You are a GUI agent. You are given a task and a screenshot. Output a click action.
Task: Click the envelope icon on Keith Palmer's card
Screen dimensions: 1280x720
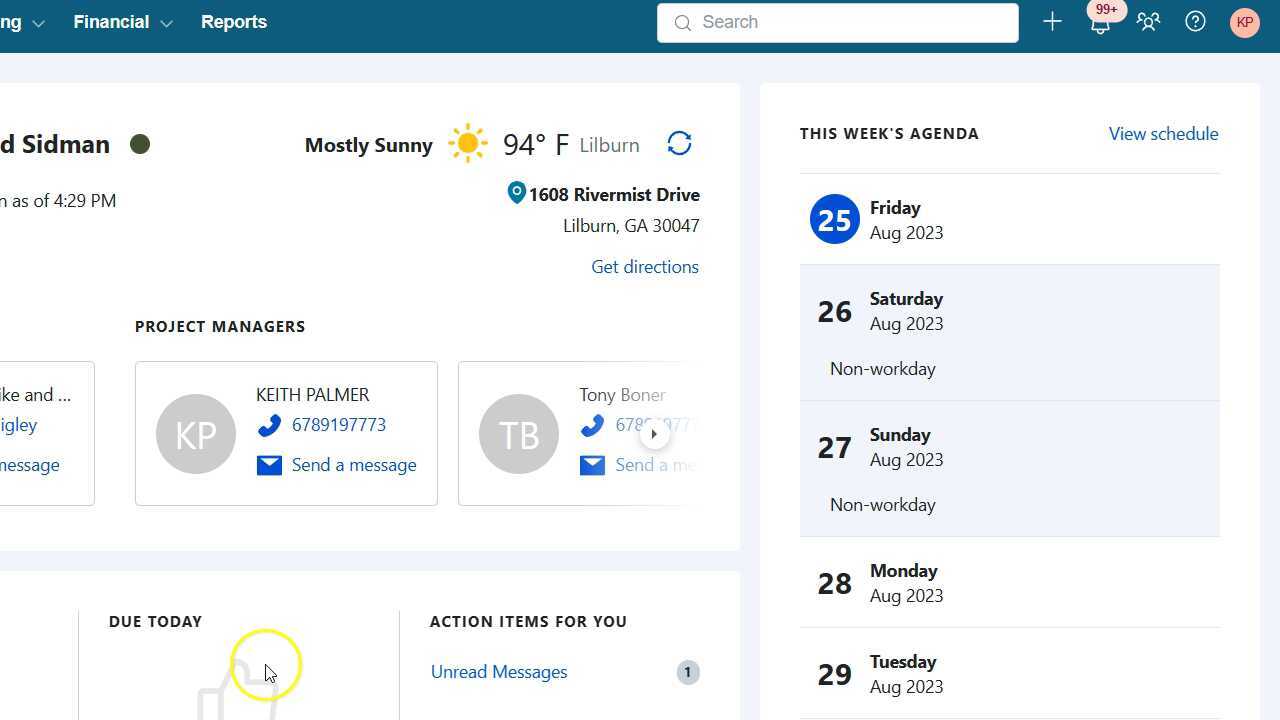[269, 465]
